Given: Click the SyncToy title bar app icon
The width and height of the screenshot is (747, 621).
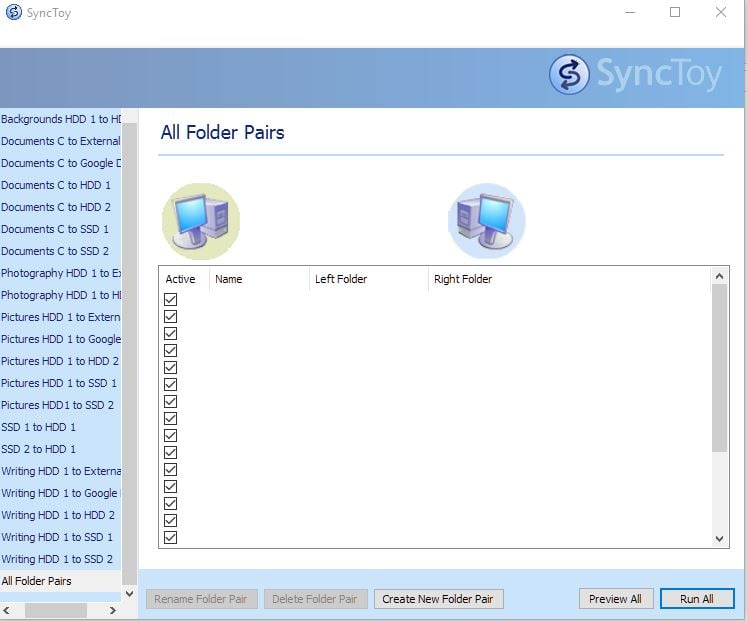Looking at the screenshot, I should [x=14, y=13].
